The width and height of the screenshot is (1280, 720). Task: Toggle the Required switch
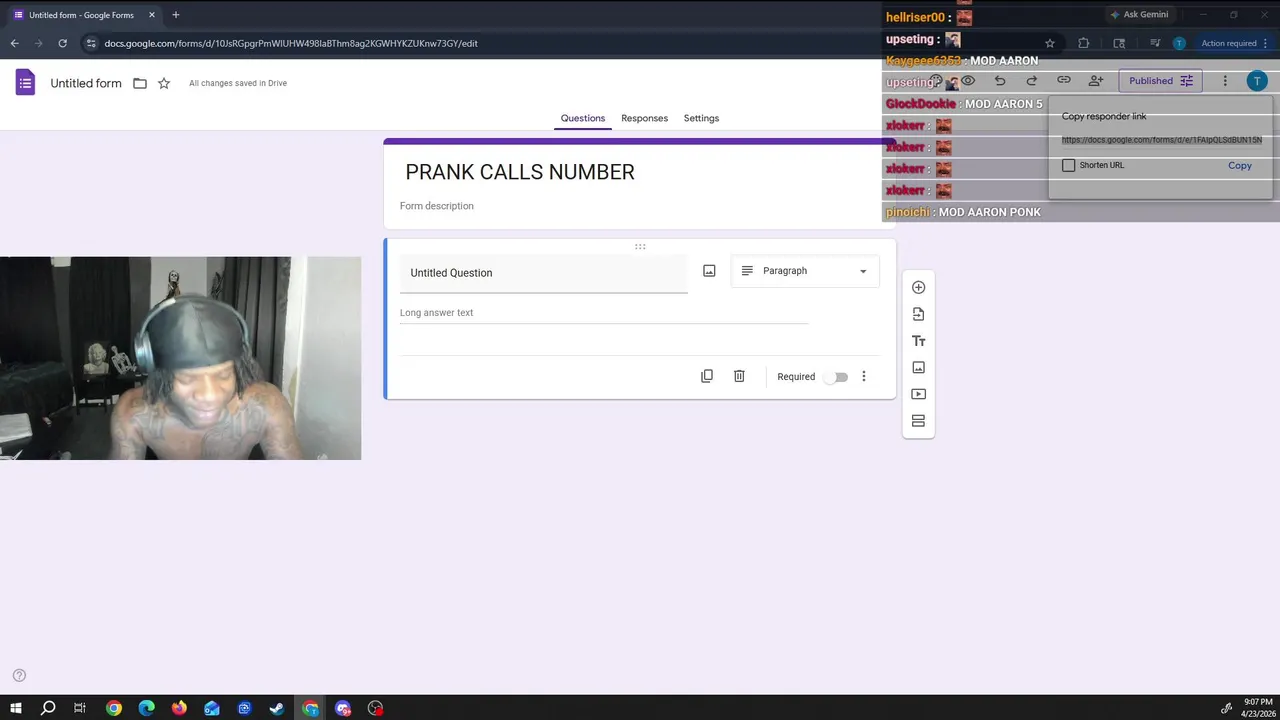coord(837,377)
